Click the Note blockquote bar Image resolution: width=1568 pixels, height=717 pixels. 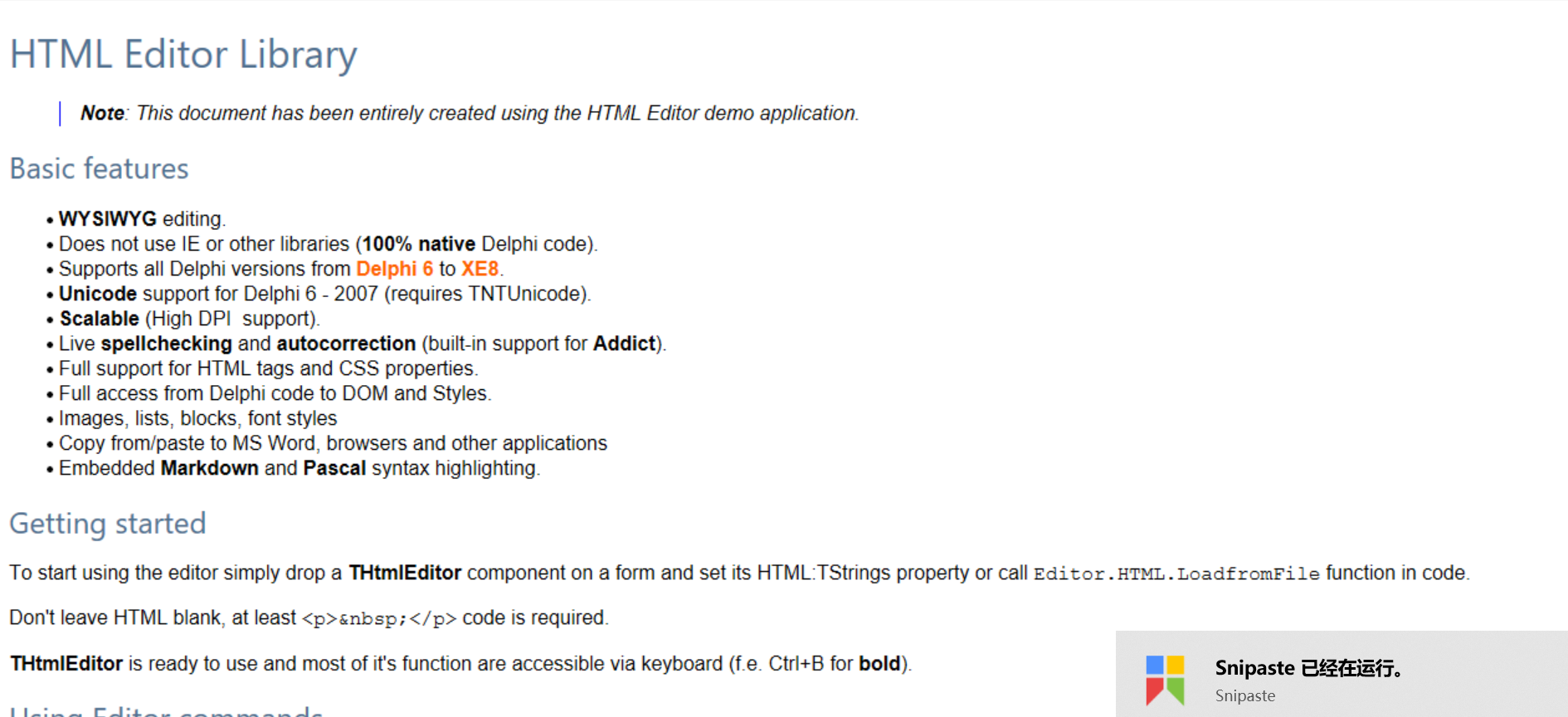(60, 113)
